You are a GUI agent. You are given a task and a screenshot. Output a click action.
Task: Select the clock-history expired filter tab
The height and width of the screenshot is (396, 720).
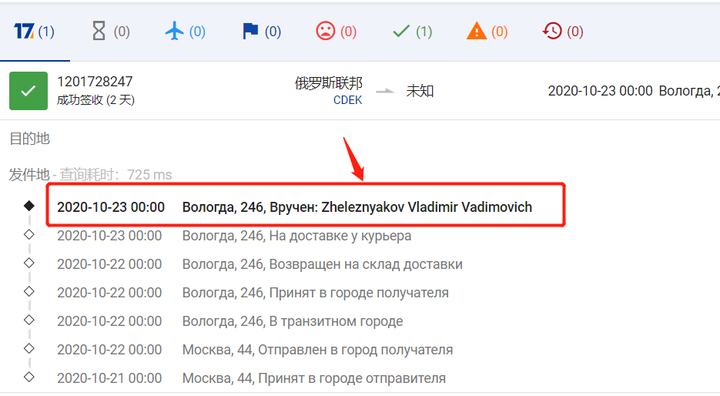coord(562,31)
